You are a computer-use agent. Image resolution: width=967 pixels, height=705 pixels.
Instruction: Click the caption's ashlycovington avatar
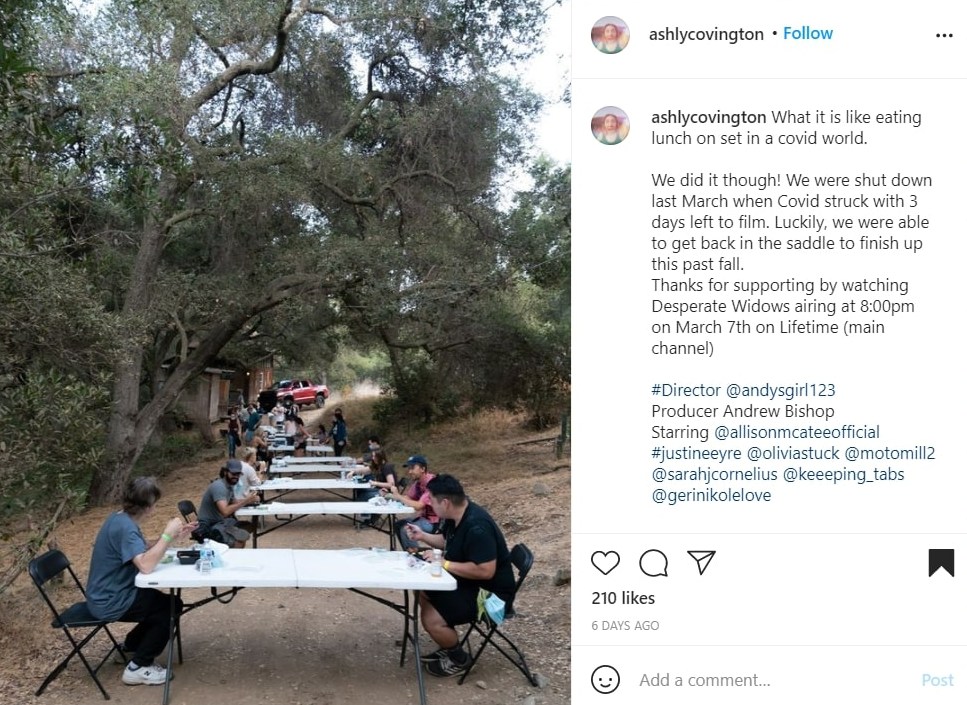pyautogui.click(x=610, y=125)
